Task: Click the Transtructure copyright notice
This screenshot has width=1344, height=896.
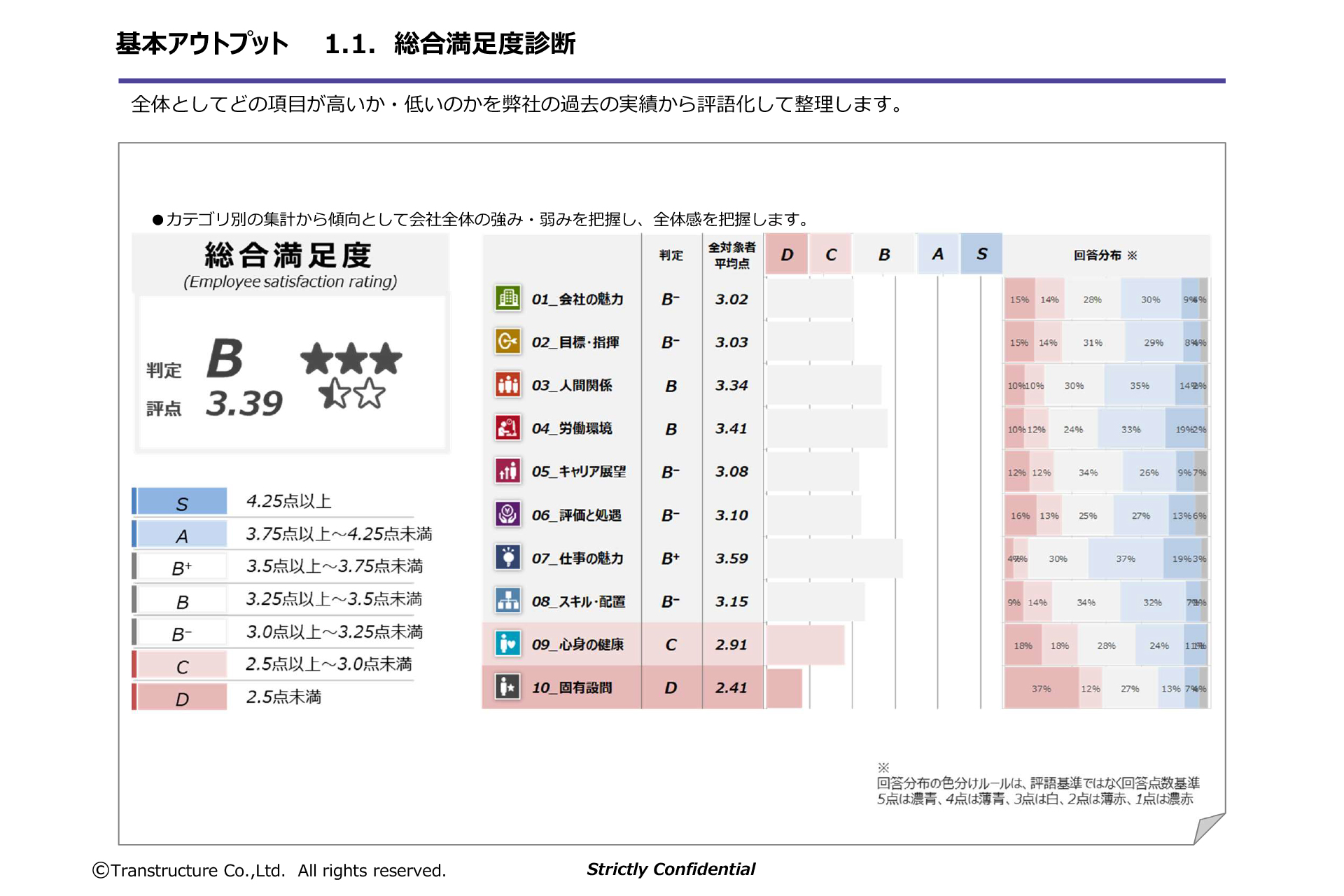Action: point(269,870)
